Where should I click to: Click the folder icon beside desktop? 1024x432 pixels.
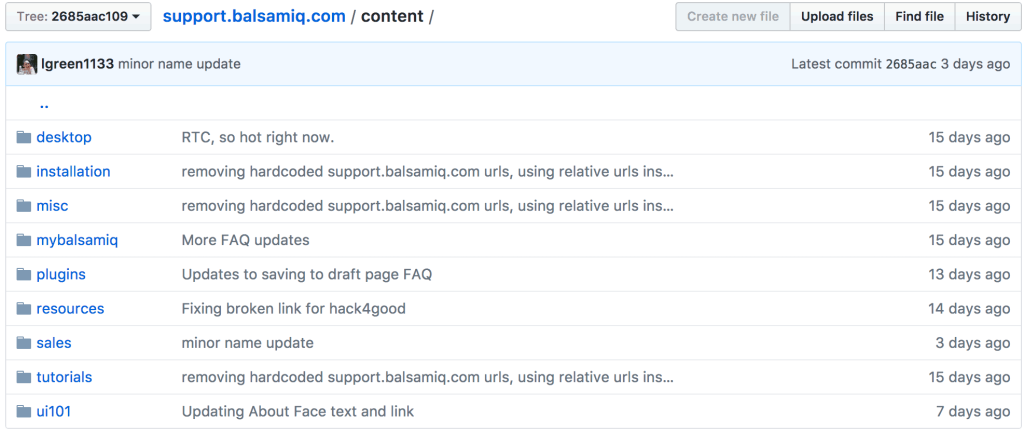[24, 137]
